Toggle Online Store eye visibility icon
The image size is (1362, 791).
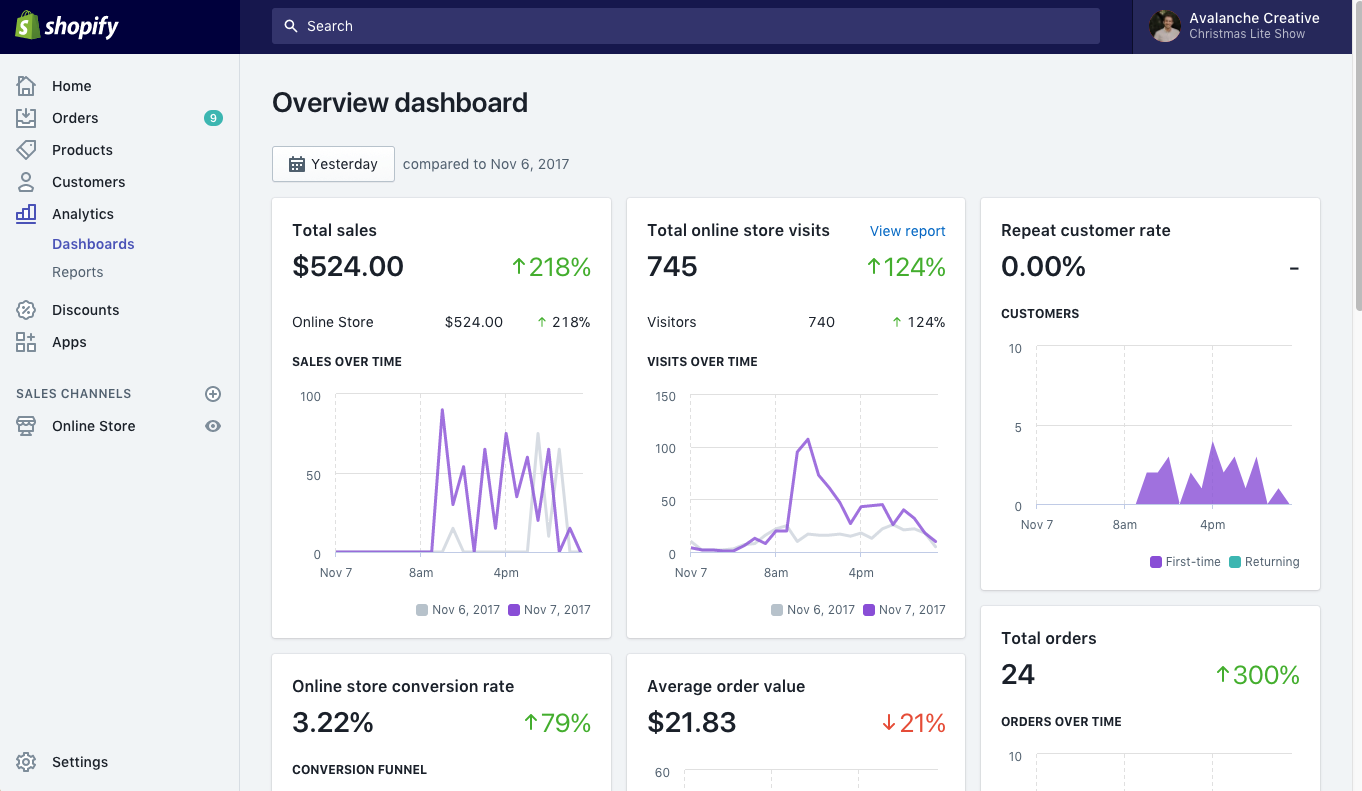click(x=212, y=426)
